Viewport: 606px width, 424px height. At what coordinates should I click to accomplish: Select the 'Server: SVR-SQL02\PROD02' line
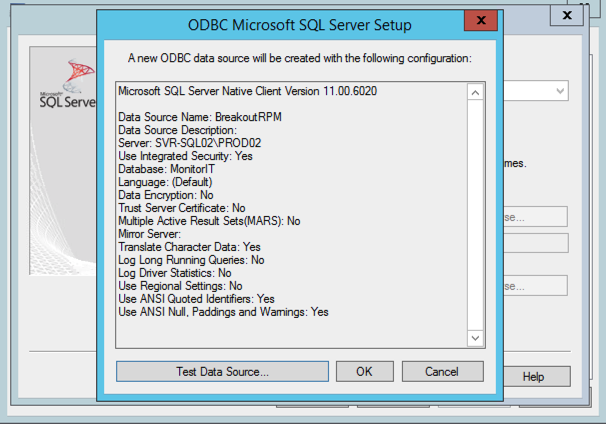189,143
